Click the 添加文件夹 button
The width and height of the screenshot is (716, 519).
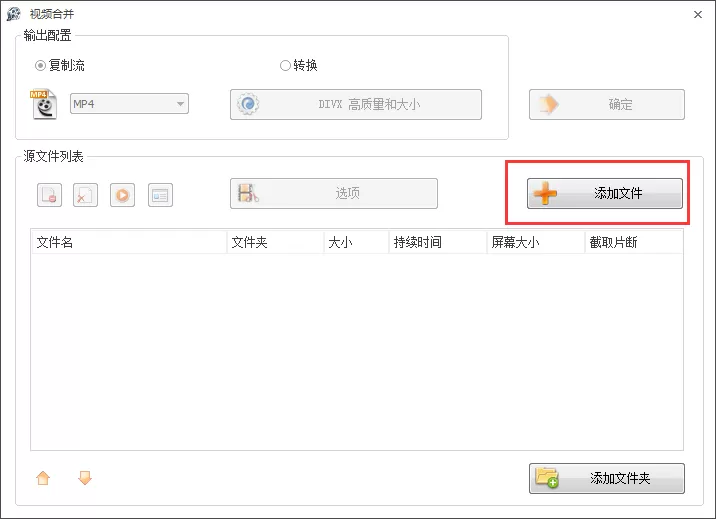(607, 478)
